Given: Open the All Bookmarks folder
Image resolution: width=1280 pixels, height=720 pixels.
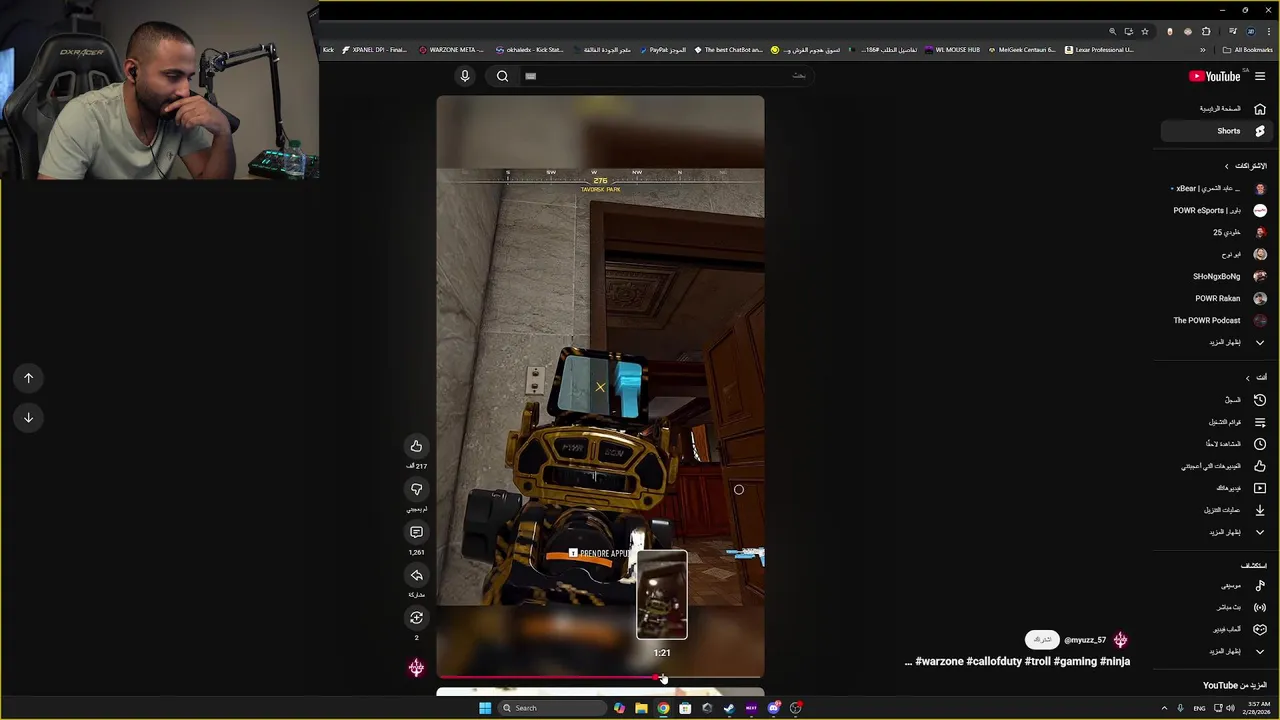Looking at the screenshot, I should tap(1247, 50).
